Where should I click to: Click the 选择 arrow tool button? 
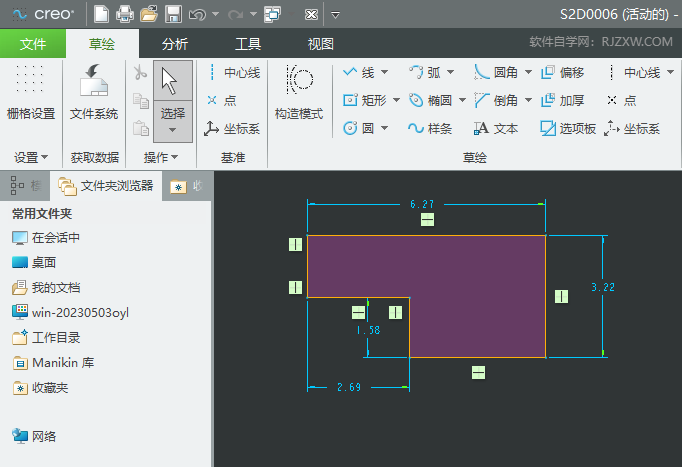click(173, 81)
